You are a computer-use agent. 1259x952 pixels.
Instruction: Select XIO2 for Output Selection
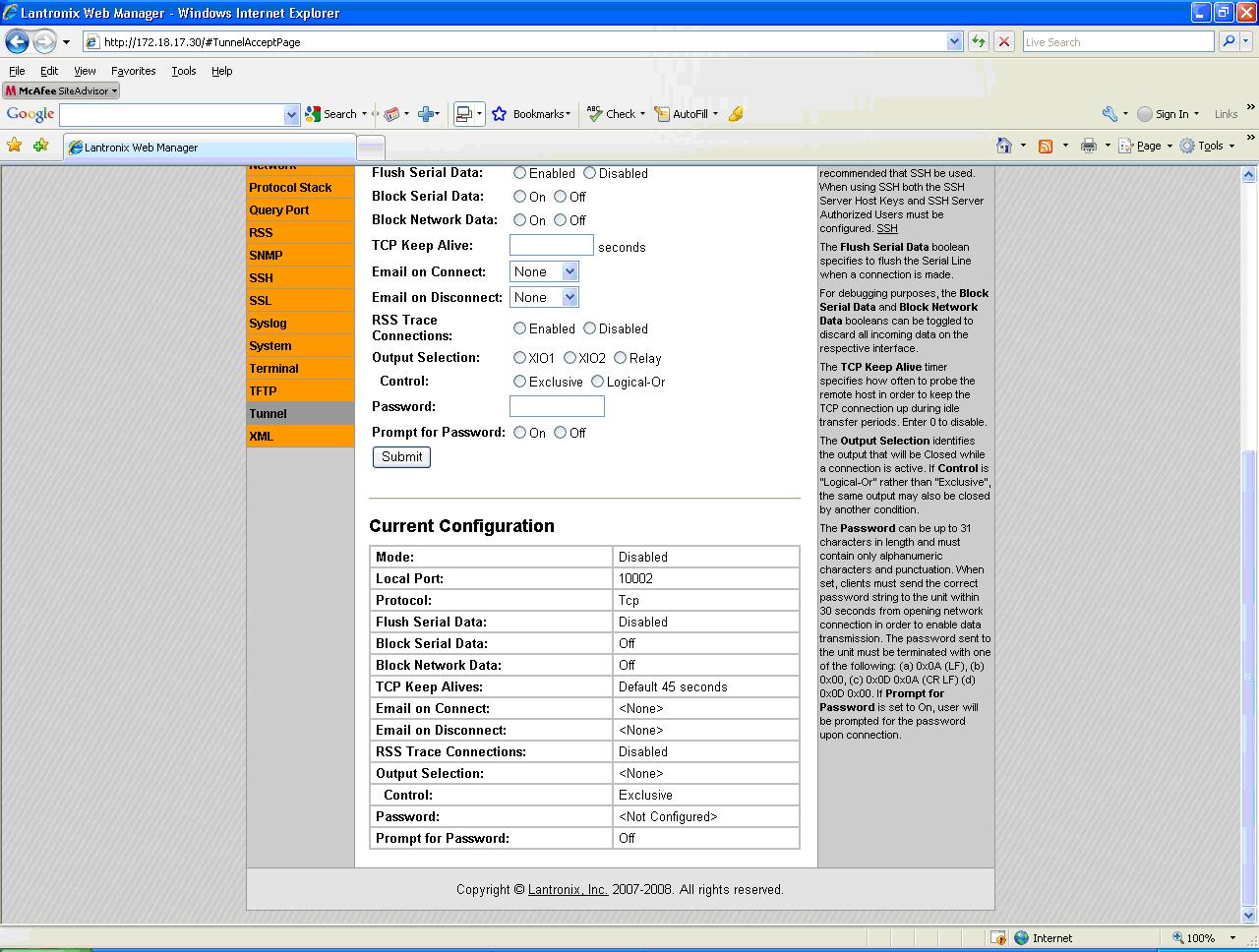(570, 358)
